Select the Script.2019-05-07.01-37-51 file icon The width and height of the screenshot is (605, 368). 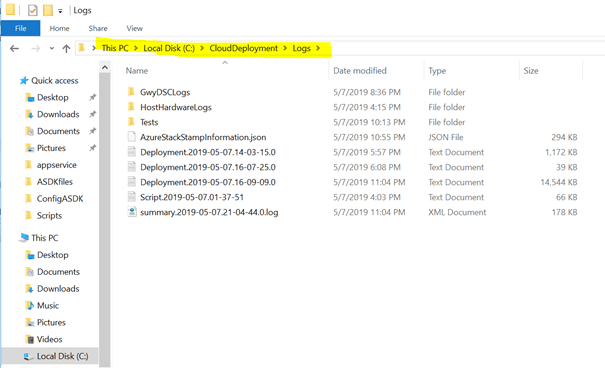[x=132, y=197]
